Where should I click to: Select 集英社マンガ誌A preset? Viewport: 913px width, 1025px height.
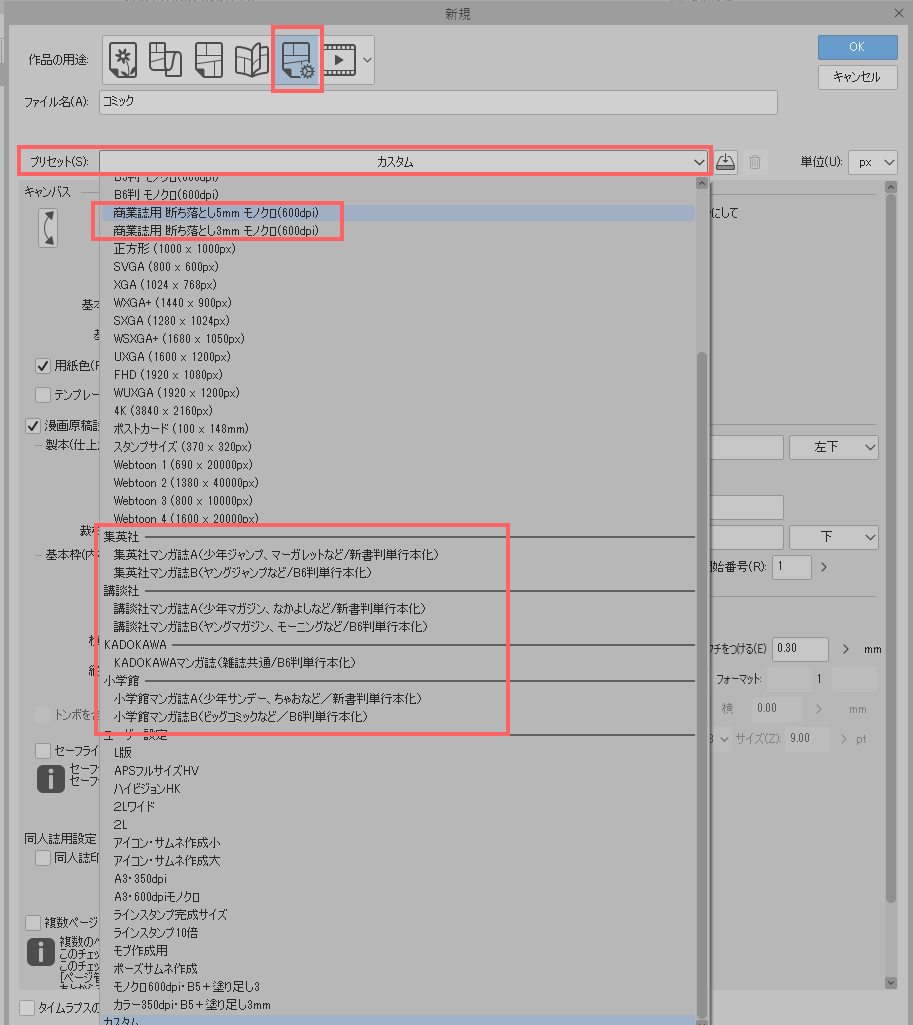[x=397, y=554]
